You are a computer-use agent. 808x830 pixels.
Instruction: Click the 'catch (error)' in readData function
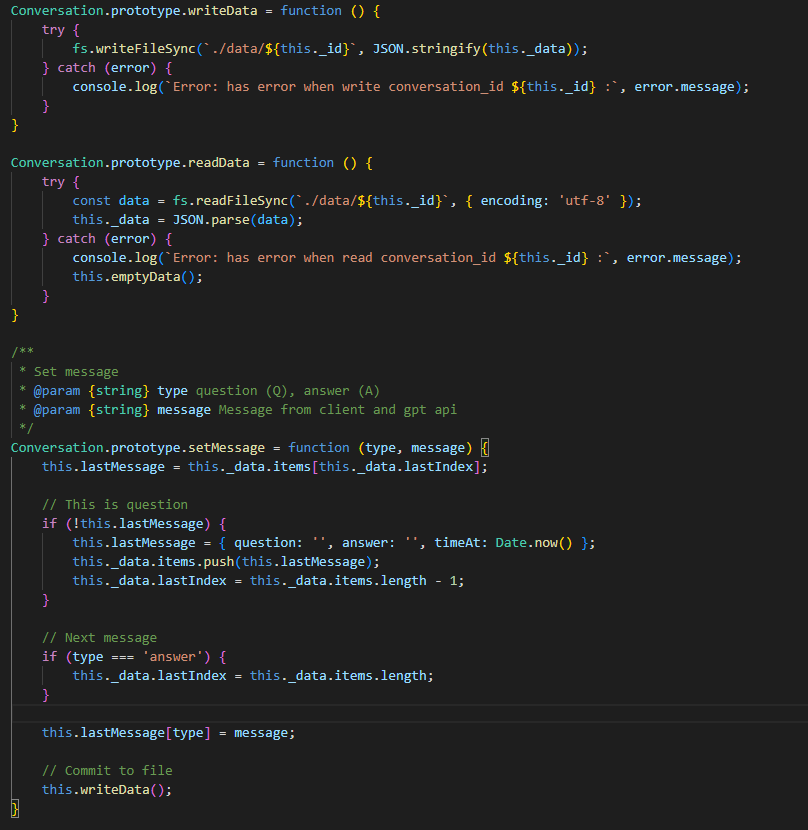pyautogui.click(x=107, y=239)
